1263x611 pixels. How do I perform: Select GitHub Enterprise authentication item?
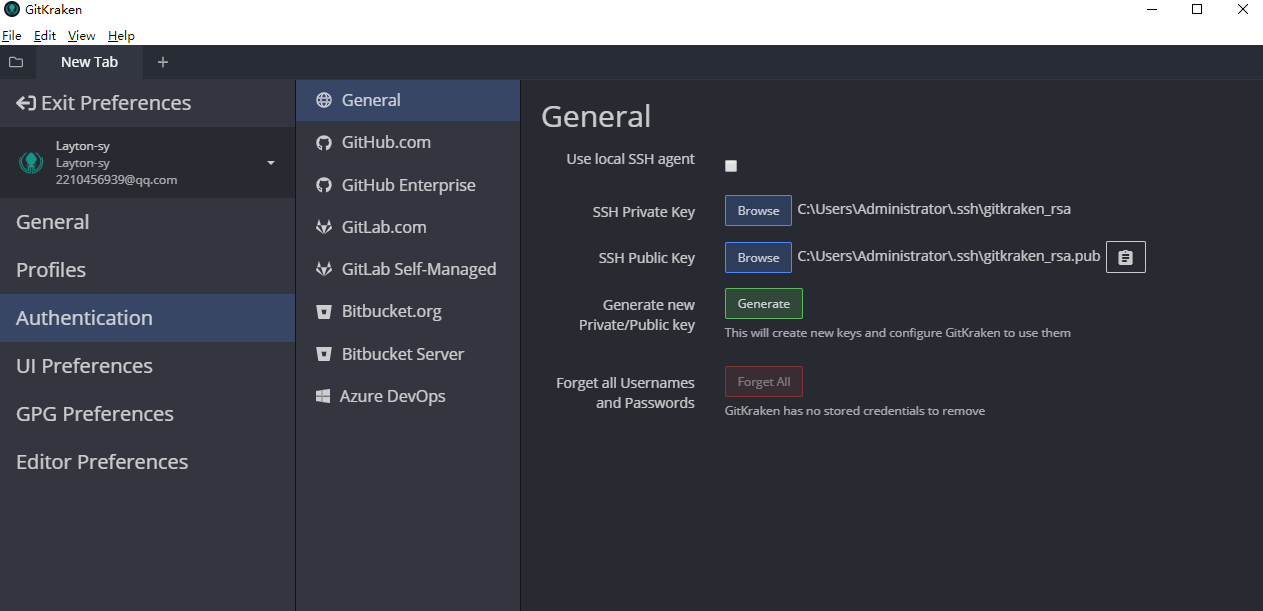coord(408,185)
